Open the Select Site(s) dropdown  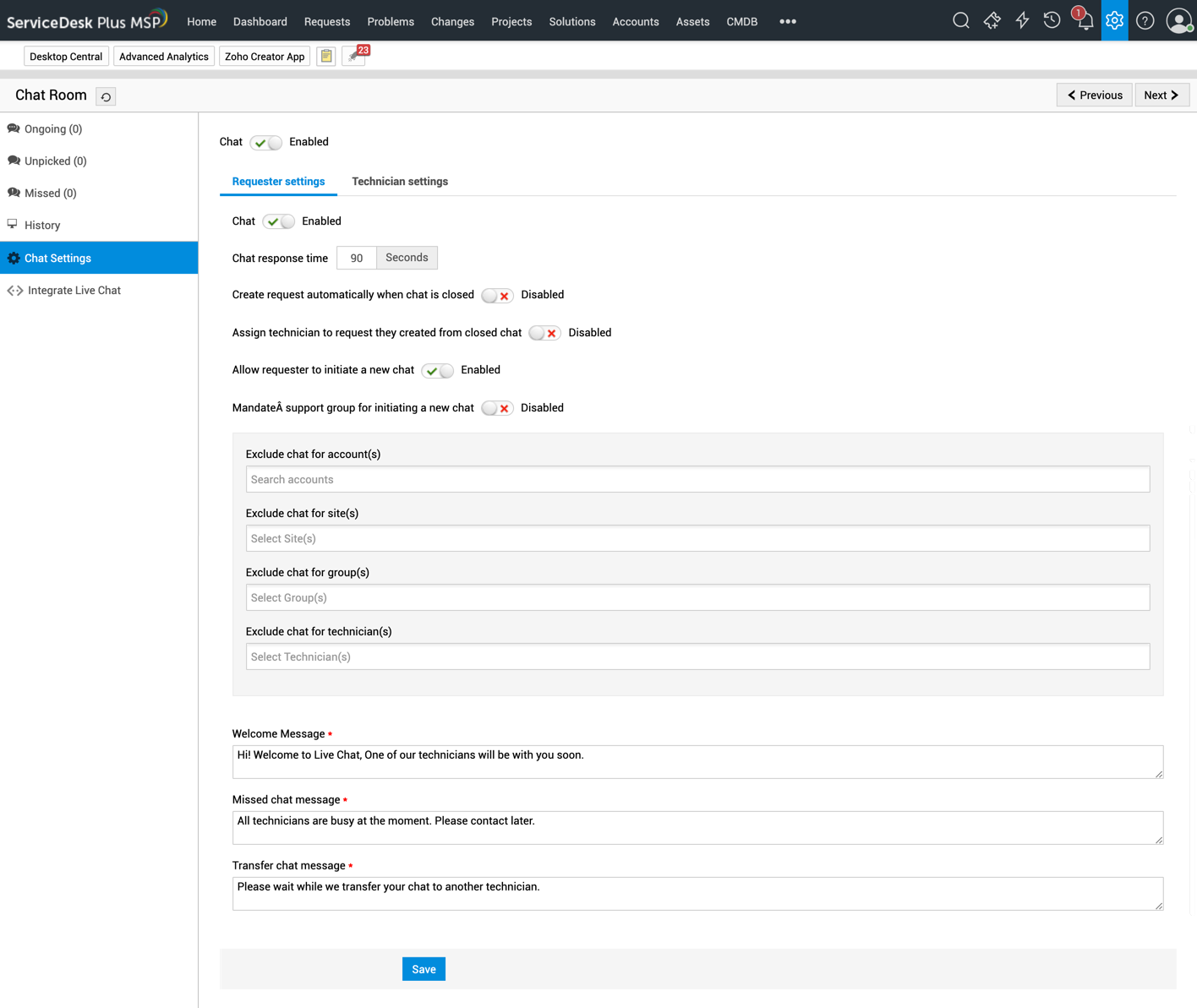[x=697, y=538]
